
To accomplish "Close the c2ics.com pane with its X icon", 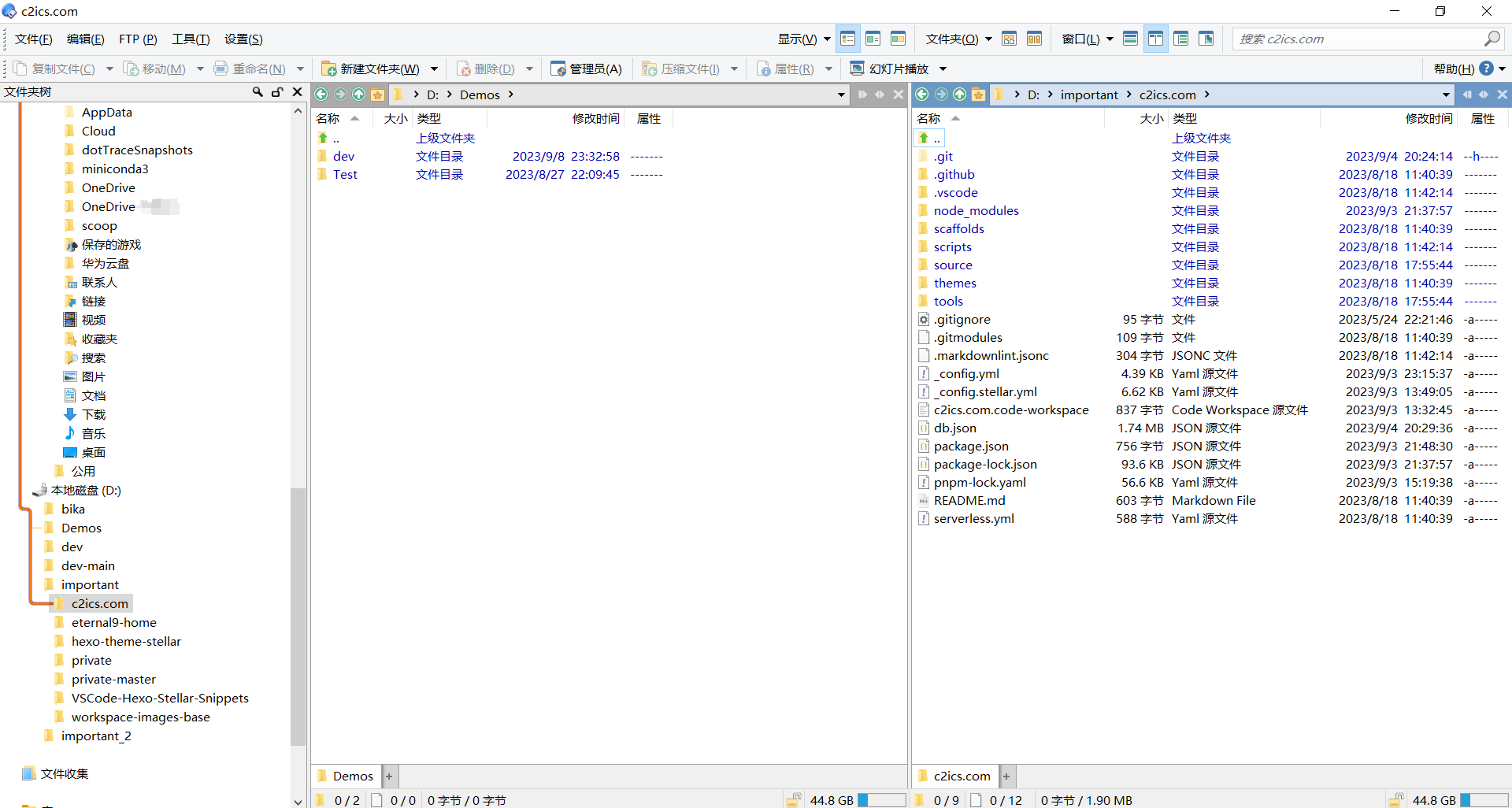I will click(x=1502, y=95).
